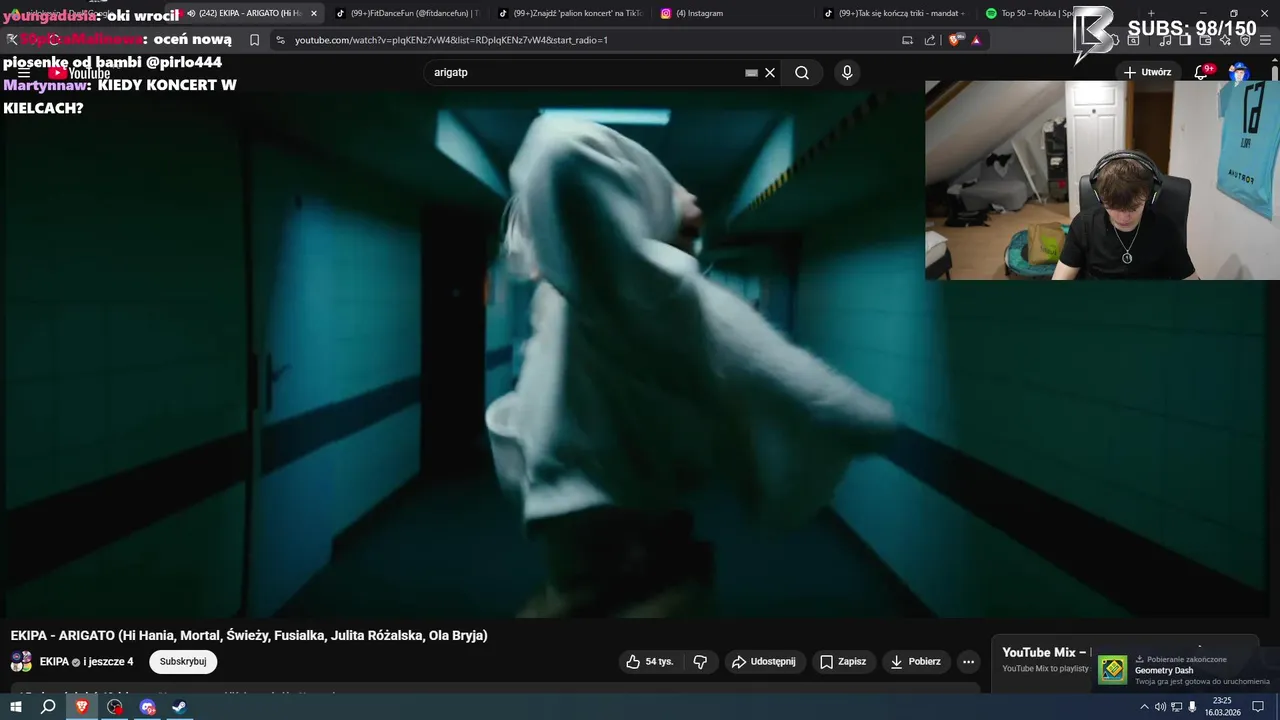This screenshot has width=1280, height=720.
Task: Click the EKIPA channel avatar
Action: point(21,661)
